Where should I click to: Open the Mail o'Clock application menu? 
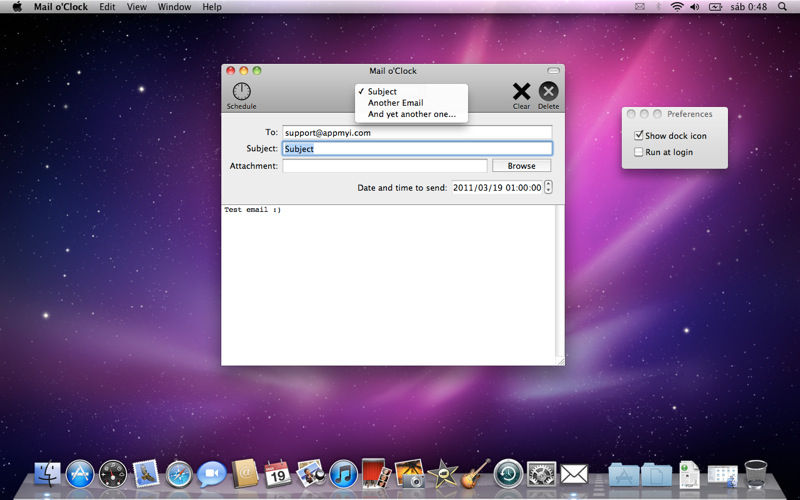point(61,7)
